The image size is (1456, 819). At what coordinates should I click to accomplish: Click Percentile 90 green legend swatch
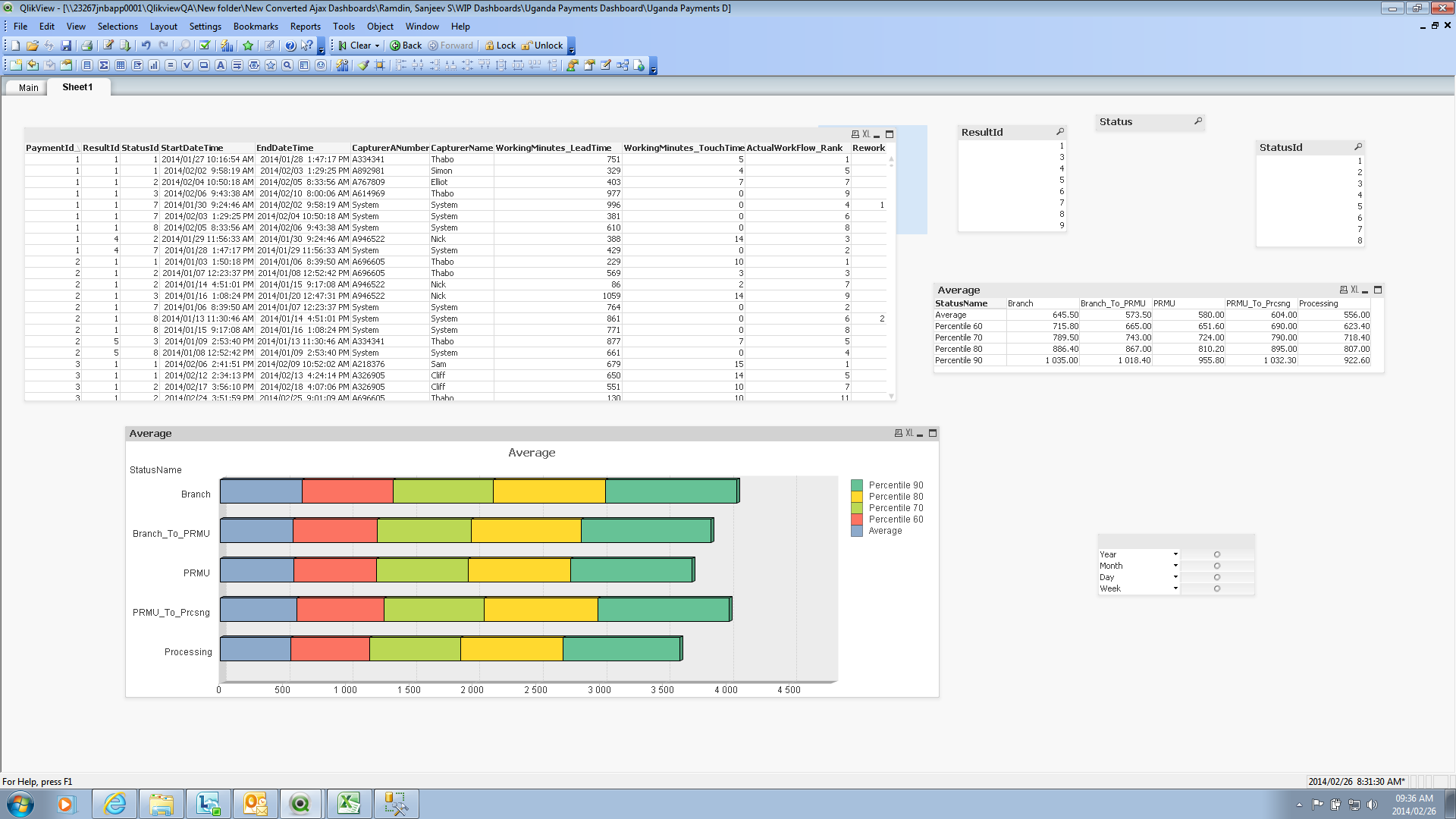857,485
